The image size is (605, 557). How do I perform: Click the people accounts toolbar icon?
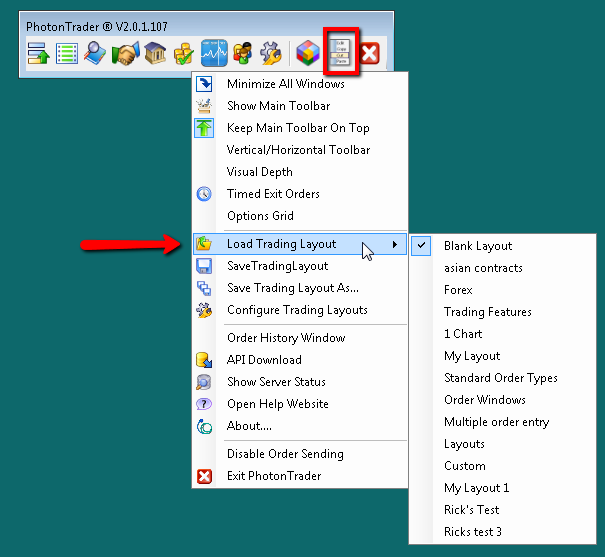[x=243, y=53]
